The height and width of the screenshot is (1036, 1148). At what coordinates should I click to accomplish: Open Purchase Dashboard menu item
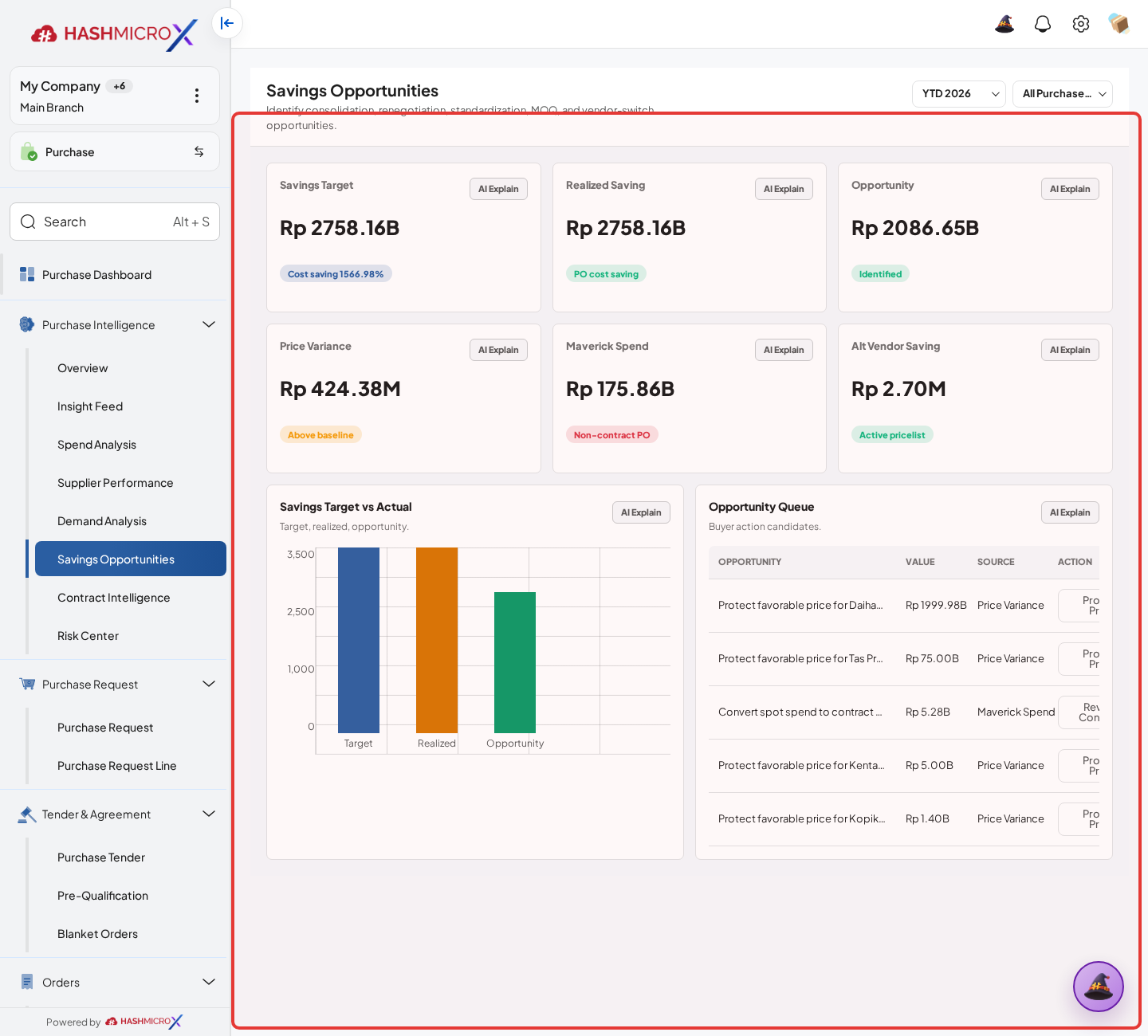coord(115,274)
